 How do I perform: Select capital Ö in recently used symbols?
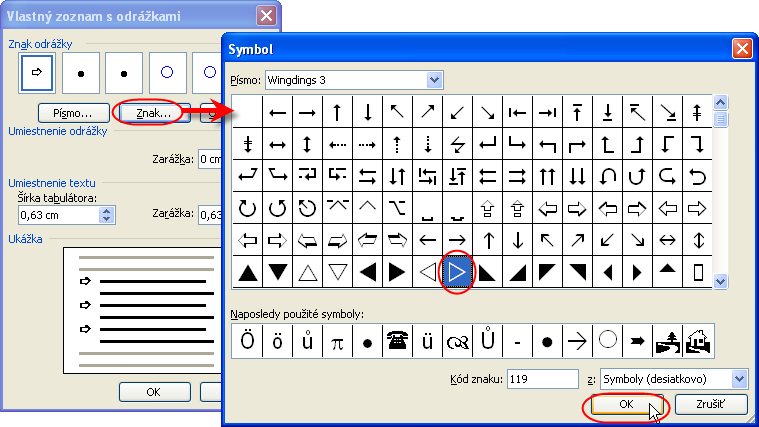tap(247, 341)
